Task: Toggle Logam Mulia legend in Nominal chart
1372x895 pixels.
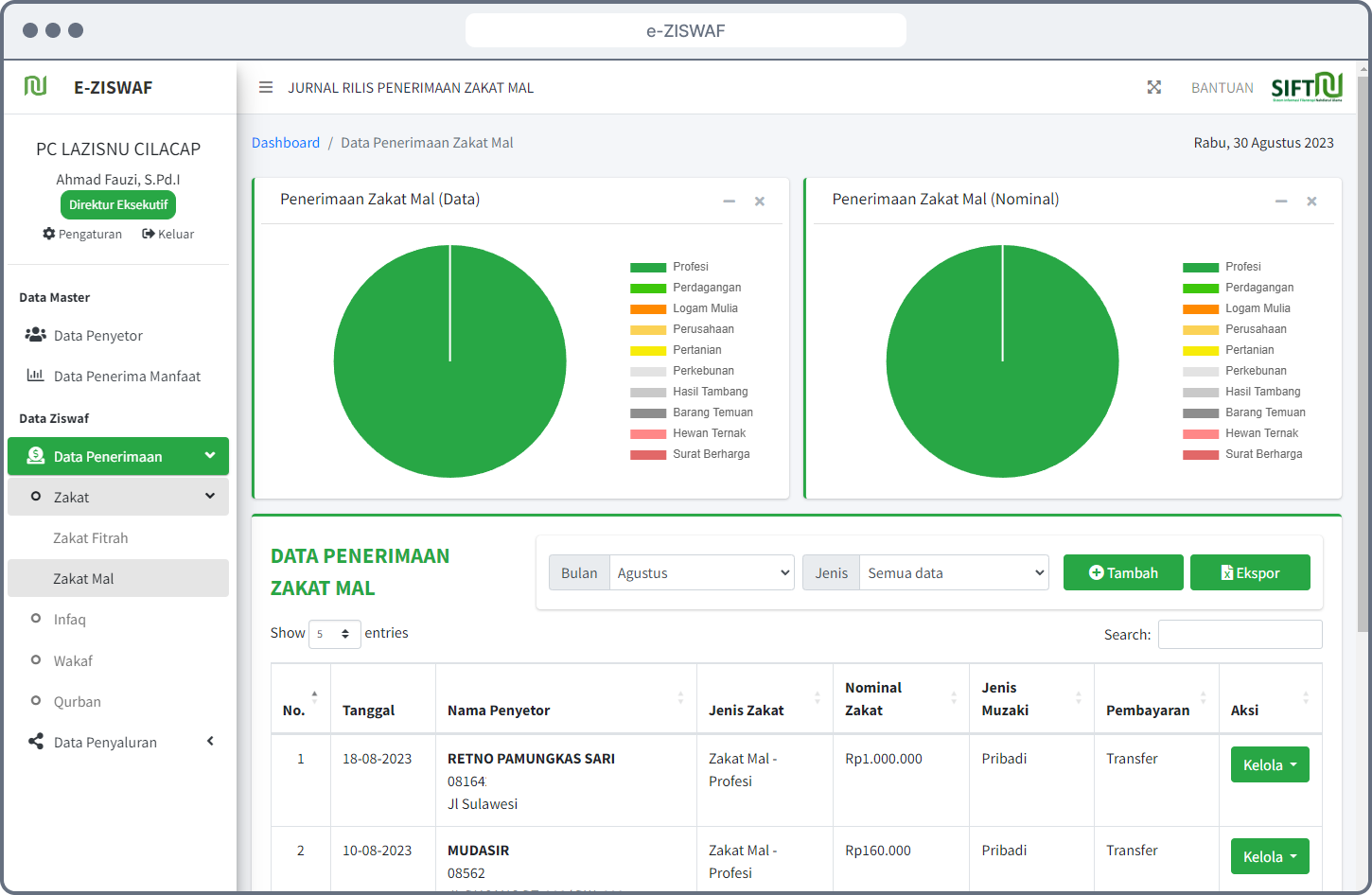Action: [x=1257, y=308]
